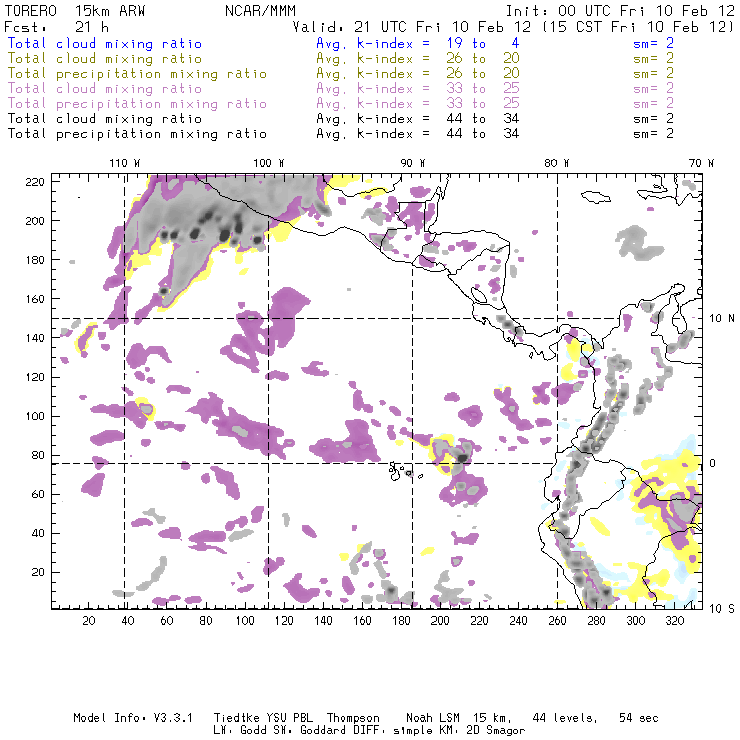Click the horizontal axis tick label "240"
The image size is (740, 740).
click(x=518, y=621)
